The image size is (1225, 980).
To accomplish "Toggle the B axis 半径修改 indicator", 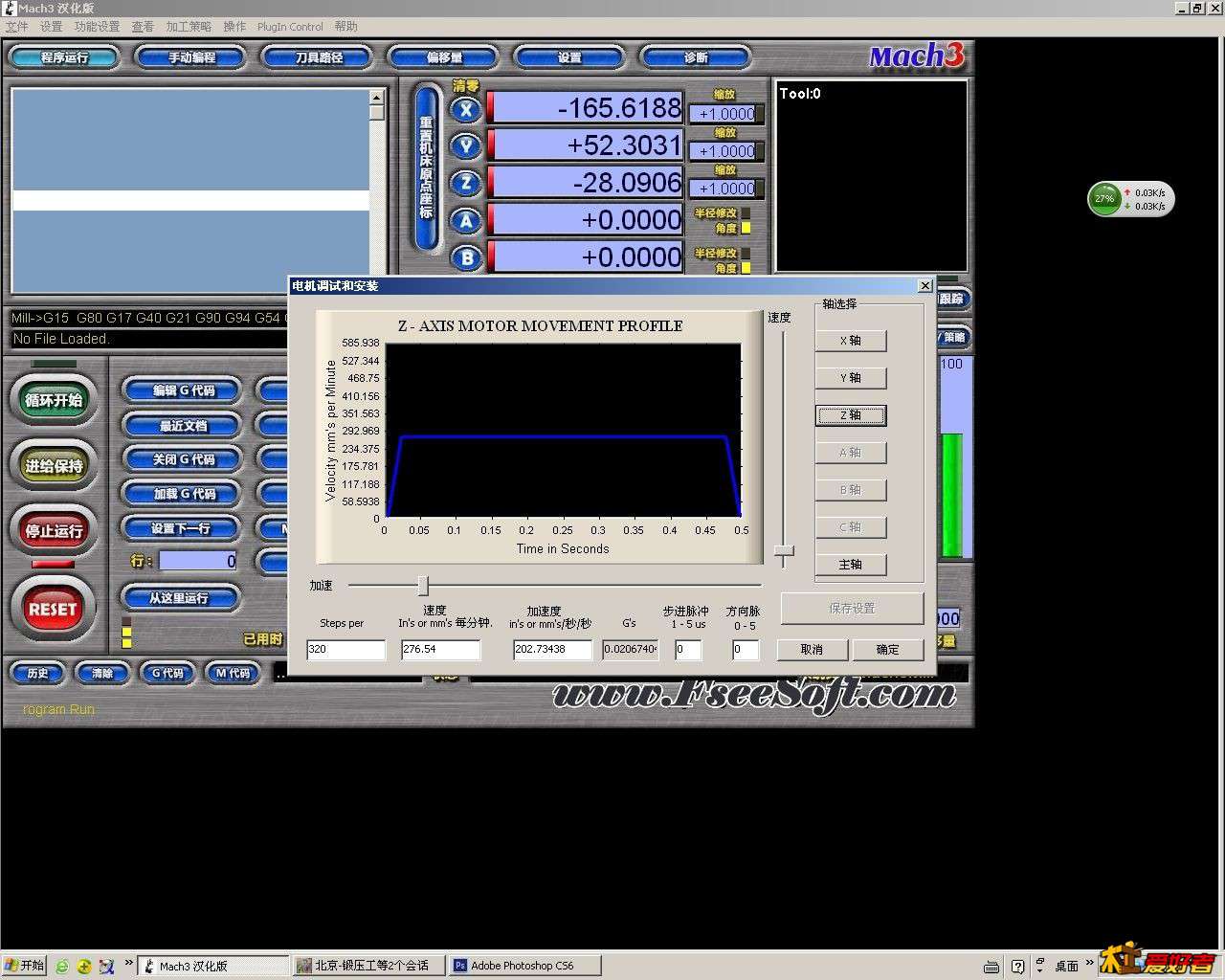I will click(746, 254).
